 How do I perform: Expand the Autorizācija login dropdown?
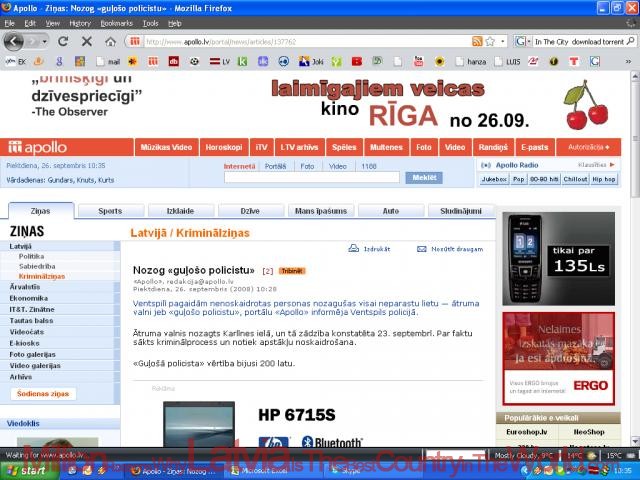click(588, 147)
